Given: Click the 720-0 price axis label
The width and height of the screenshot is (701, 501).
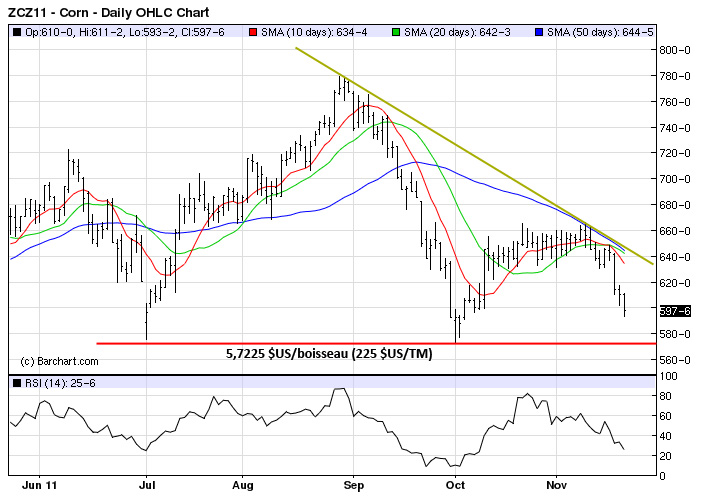Looking at the screenshot, I should pos(675,153).
